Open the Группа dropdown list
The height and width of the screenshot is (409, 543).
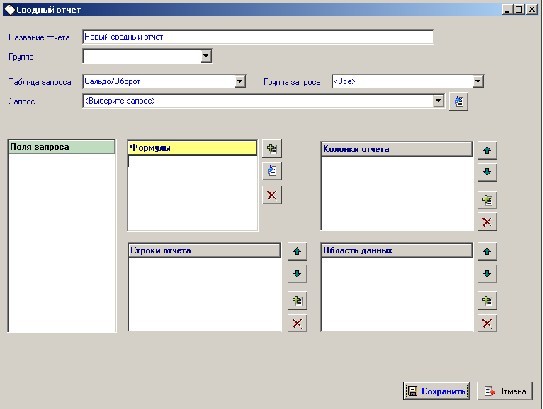click(x=206, y=56)
